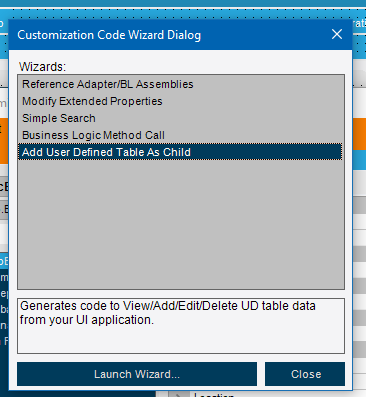Click the Customization Code Wizard Dialog title

tap(109, 35)
